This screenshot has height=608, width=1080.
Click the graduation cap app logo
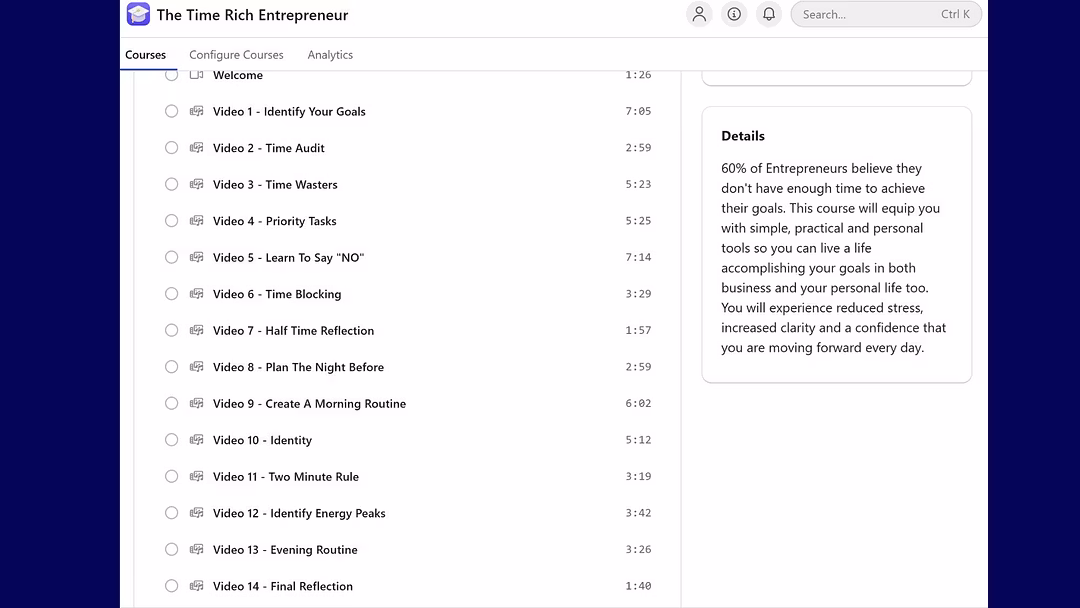pyautogui.click(x=138, y=15)
